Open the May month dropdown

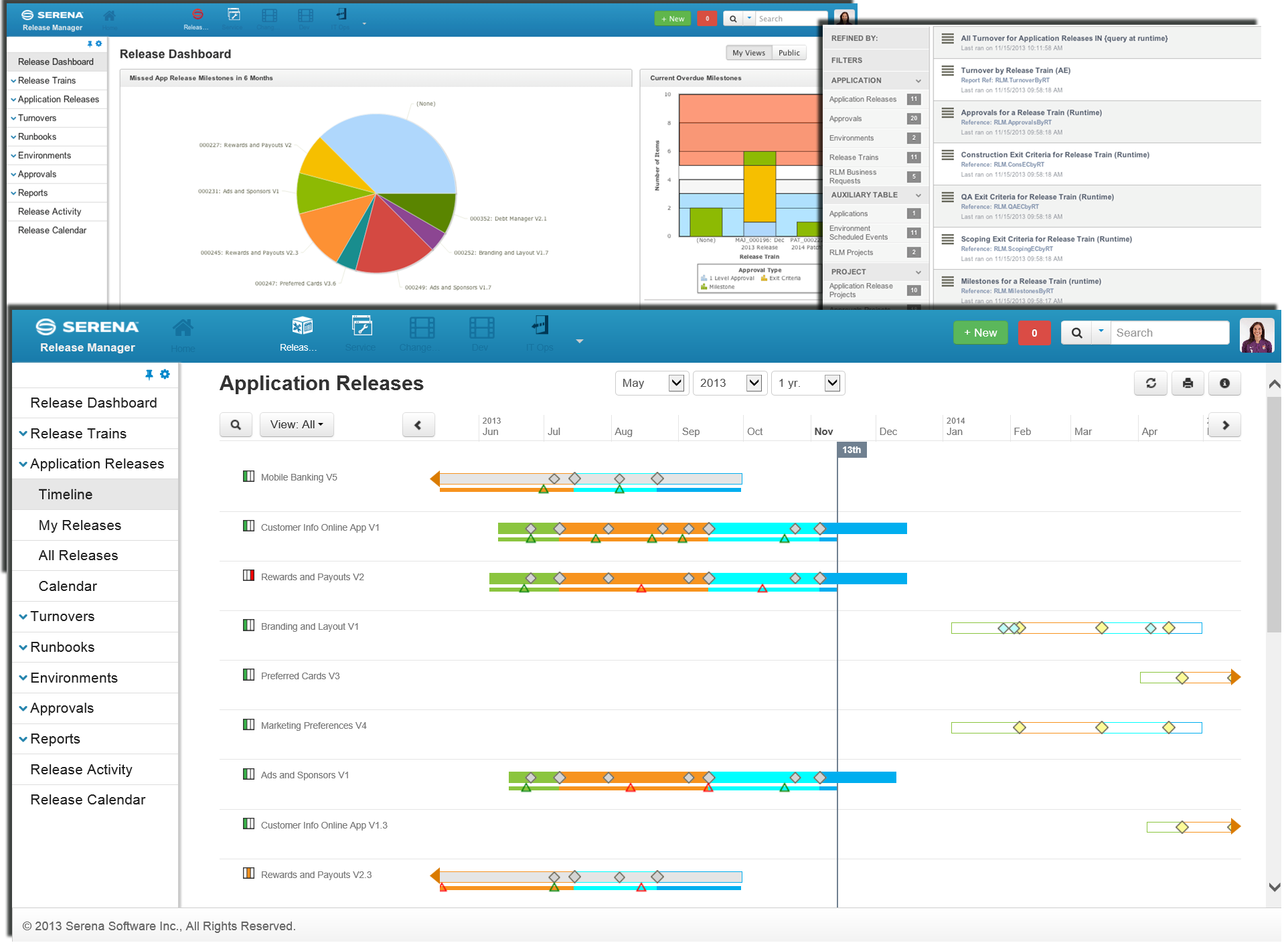tap(651, 383)
